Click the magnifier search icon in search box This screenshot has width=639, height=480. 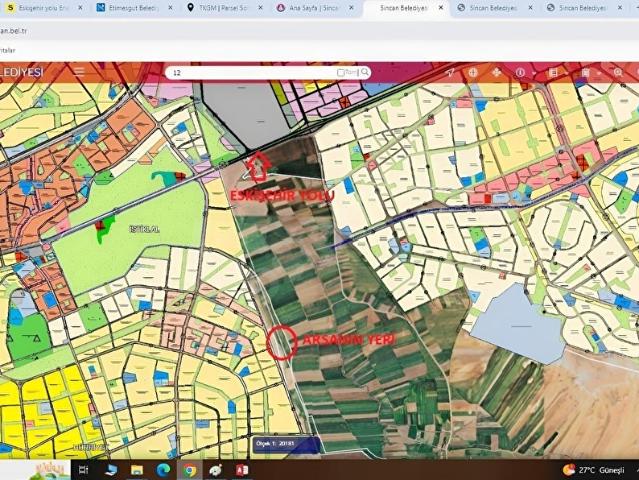(x=365, y=72)
